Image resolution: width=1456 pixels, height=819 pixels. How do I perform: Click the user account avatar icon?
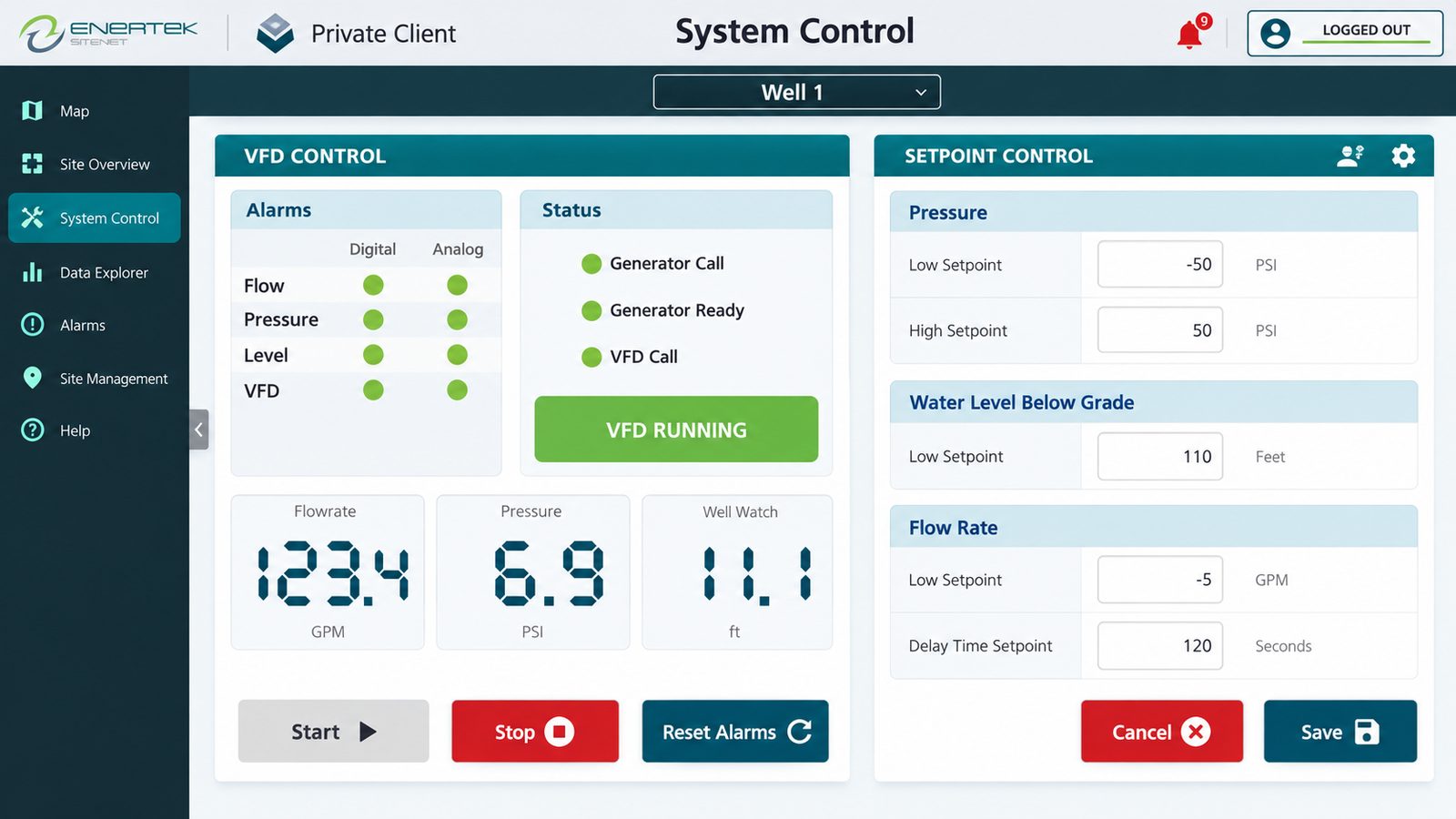pos(1275,34)
